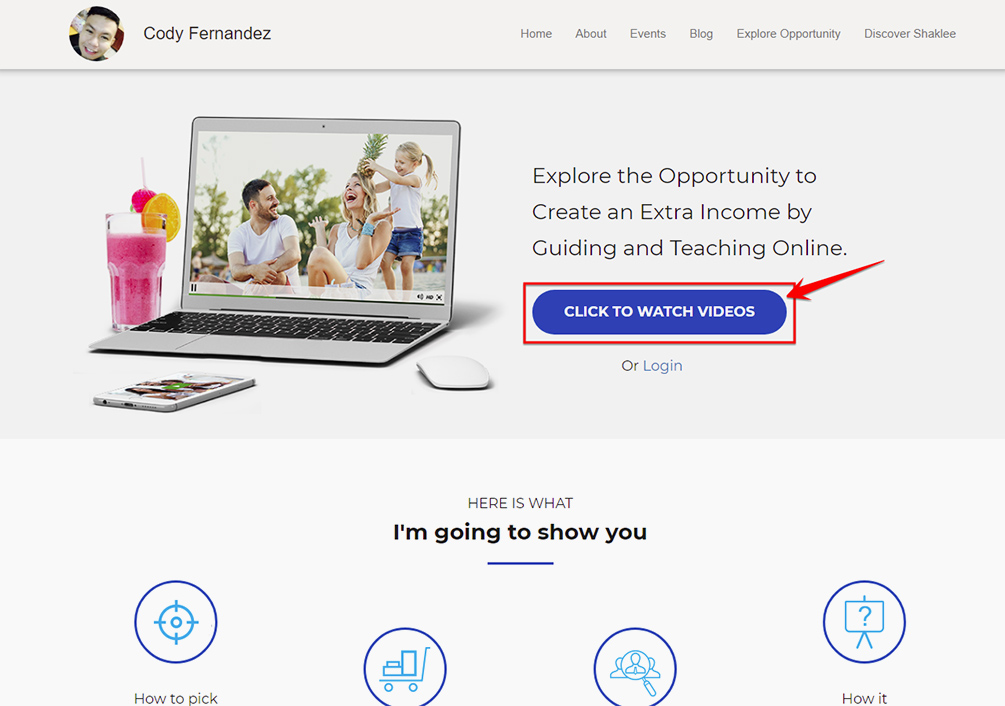The width and height of the screenshot is (1005, 706).
Task: Click Cody Fernandez profile photo
Action: pos(96,34)
